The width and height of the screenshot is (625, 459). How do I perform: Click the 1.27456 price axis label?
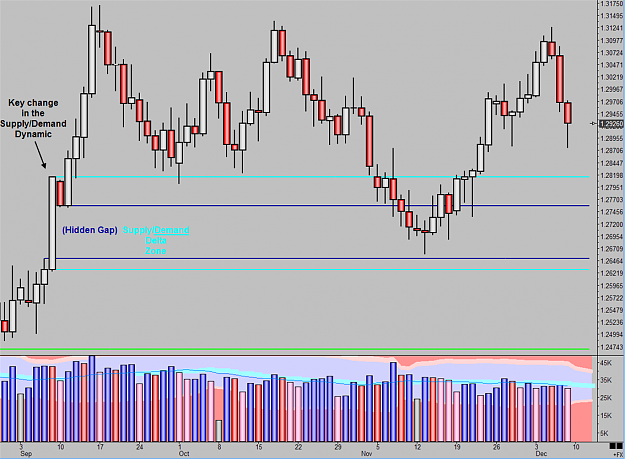pos(611,212)
